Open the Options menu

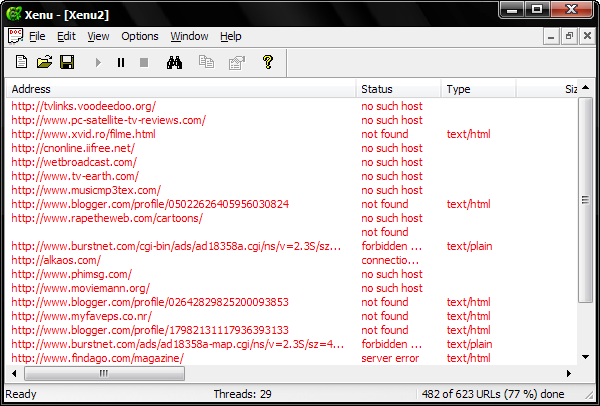[140, 36]
